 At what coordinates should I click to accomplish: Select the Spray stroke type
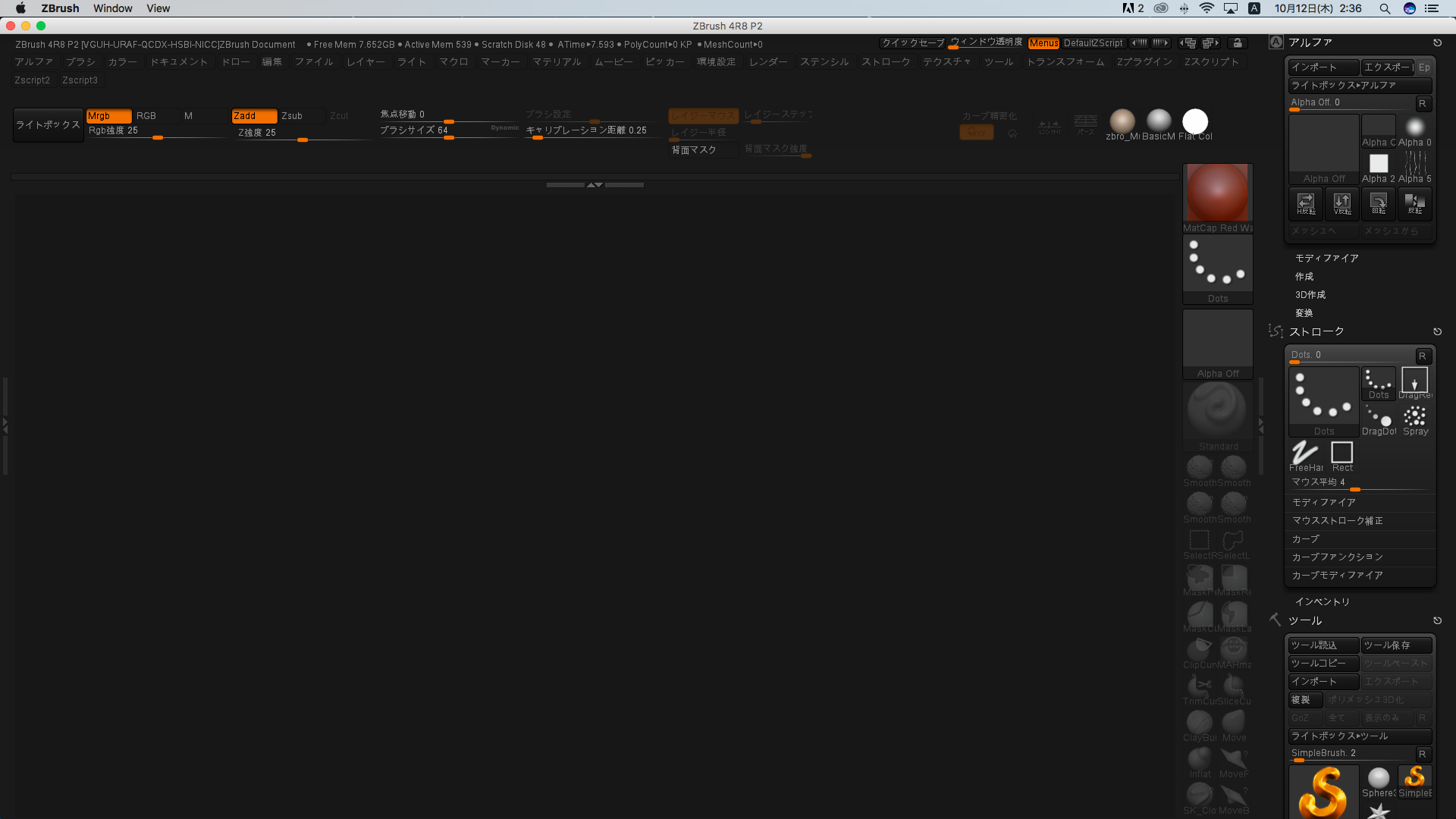(x=1414, y=418)
